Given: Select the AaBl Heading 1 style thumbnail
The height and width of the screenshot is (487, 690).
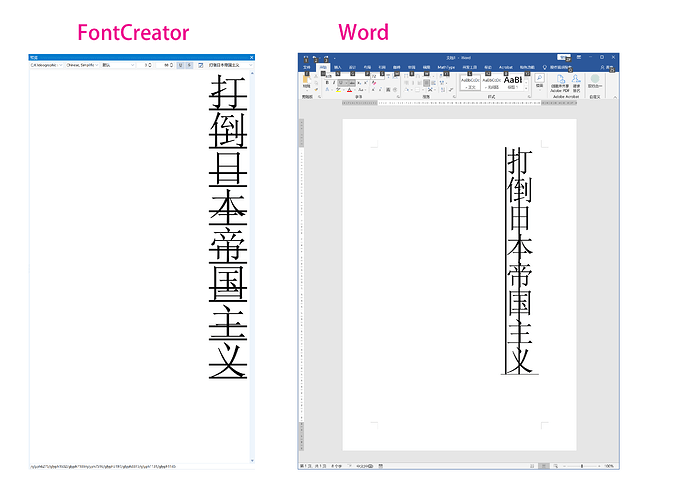Looking at the screenshot, I should (513, 82).
